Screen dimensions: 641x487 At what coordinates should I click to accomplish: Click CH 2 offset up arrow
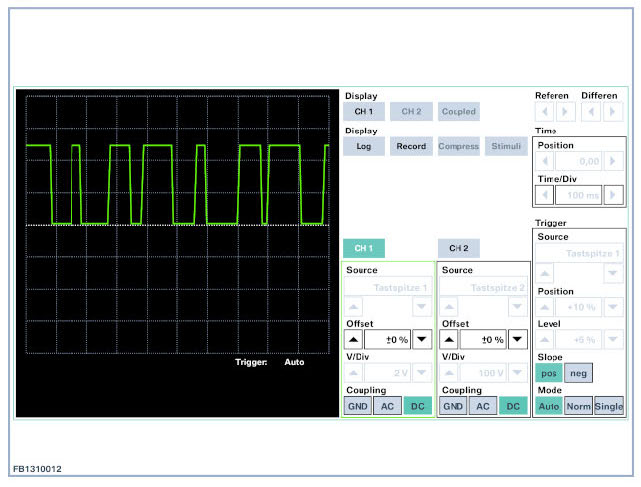click(450, 340)
